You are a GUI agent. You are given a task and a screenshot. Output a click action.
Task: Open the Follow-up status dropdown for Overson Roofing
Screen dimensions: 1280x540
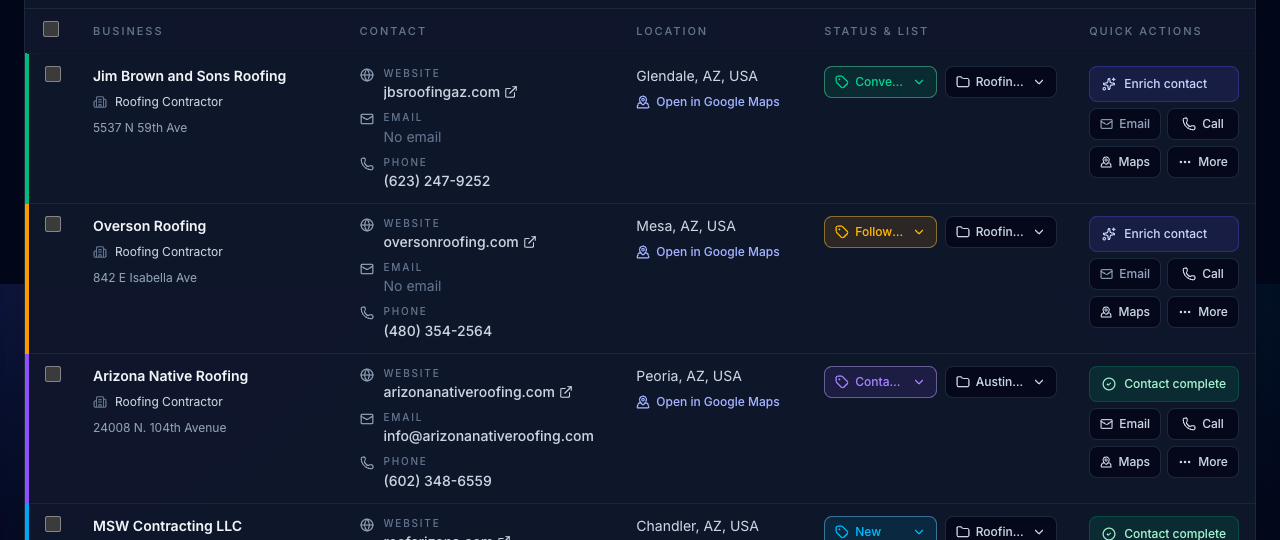click(x=880, y=232)
